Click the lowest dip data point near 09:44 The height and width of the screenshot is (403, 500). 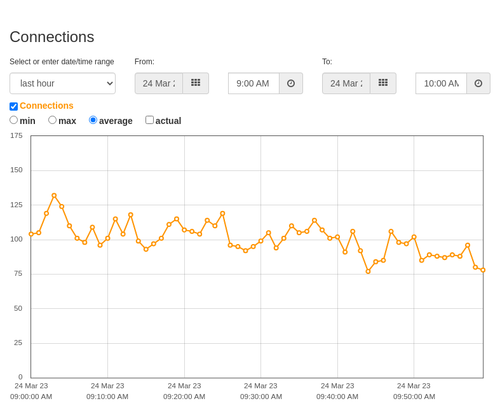tap(368, 271)
